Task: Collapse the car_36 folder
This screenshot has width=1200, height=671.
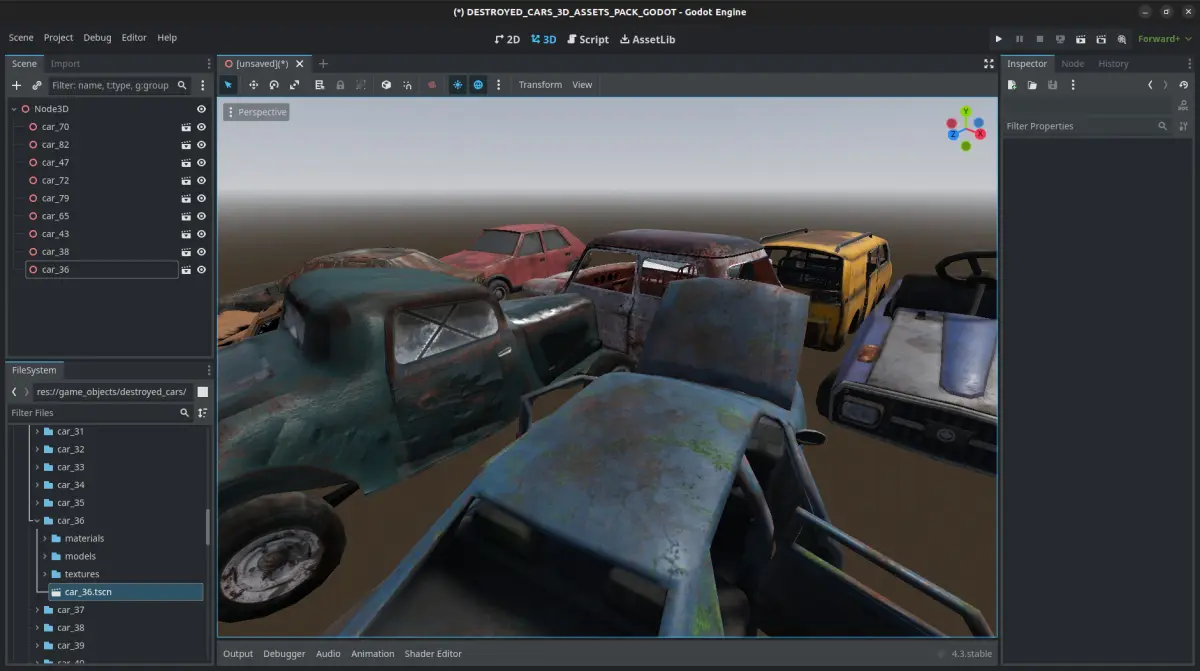Action: pyautogui.click(x=38, y=521)
